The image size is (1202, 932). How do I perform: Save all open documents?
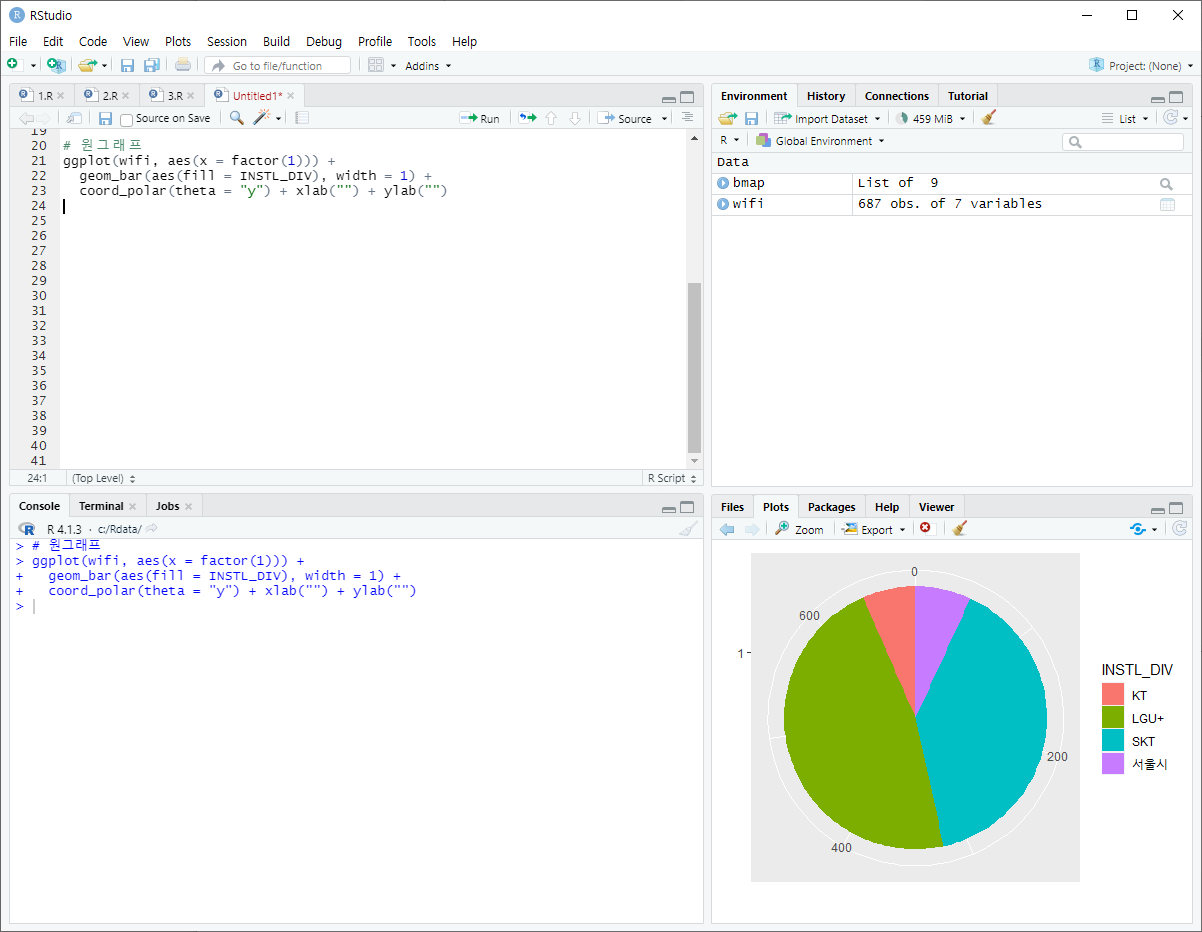pos(151,65)
